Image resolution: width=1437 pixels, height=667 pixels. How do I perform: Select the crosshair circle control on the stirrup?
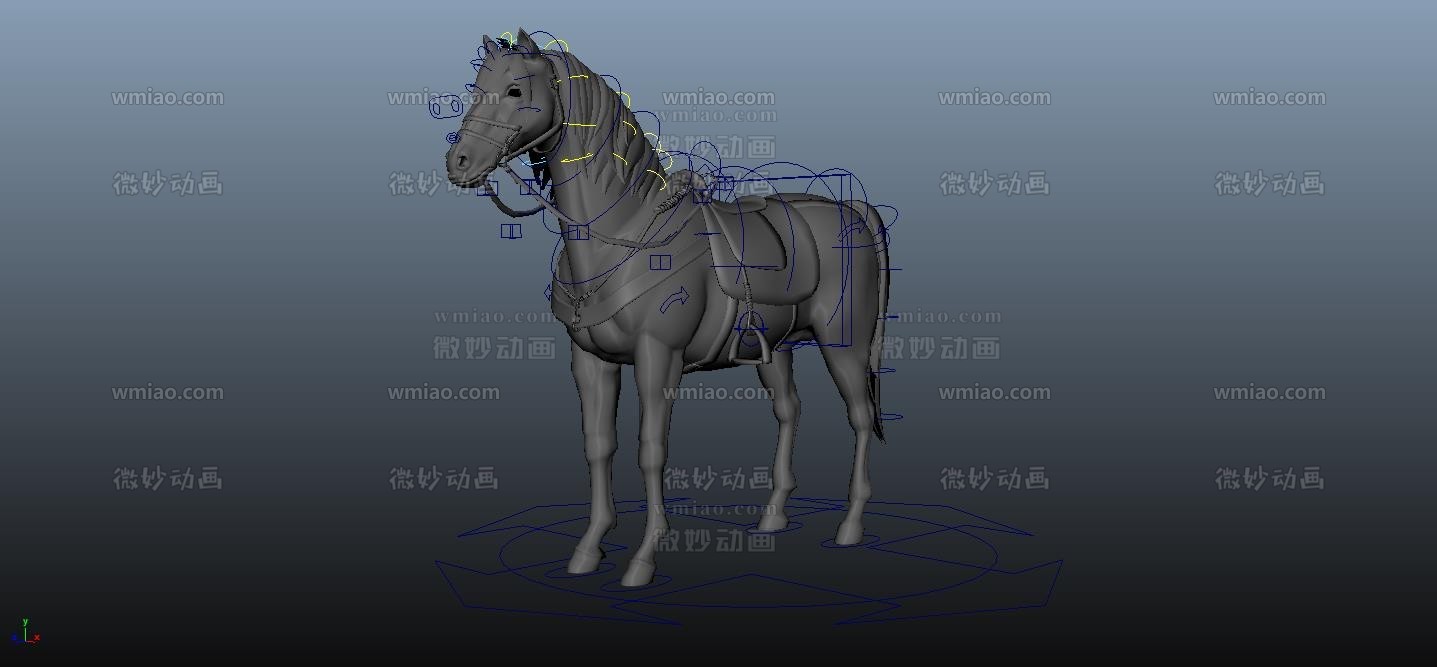point(750,326)
